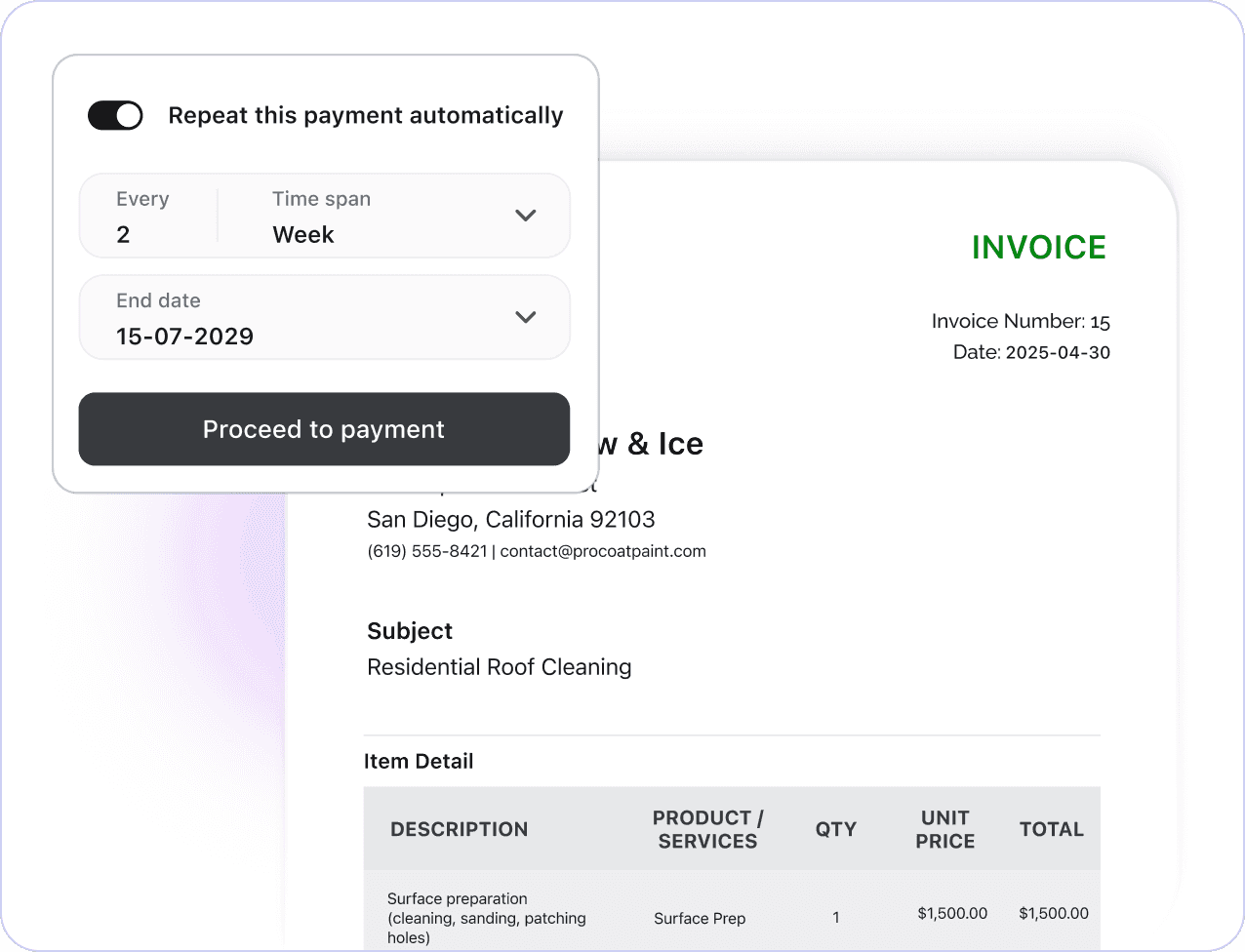Disable automatic payment repetition toggle
Screen dimensions: 1245x952
[x=114, y=115]
